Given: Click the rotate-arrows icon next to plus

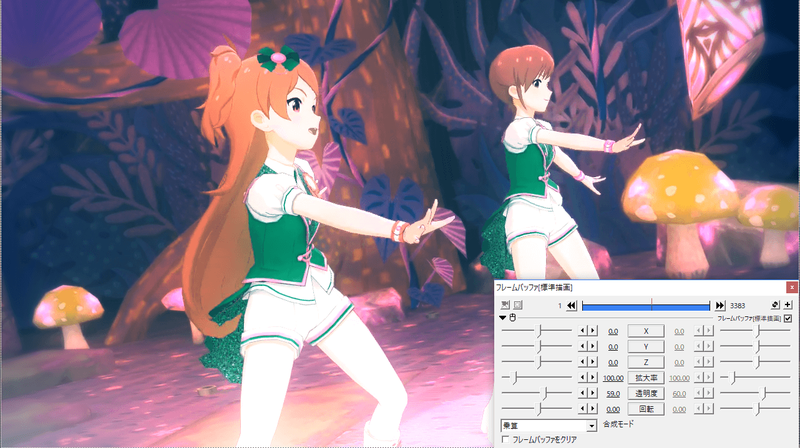Looking at the screenshot, I should pos(776,305).
